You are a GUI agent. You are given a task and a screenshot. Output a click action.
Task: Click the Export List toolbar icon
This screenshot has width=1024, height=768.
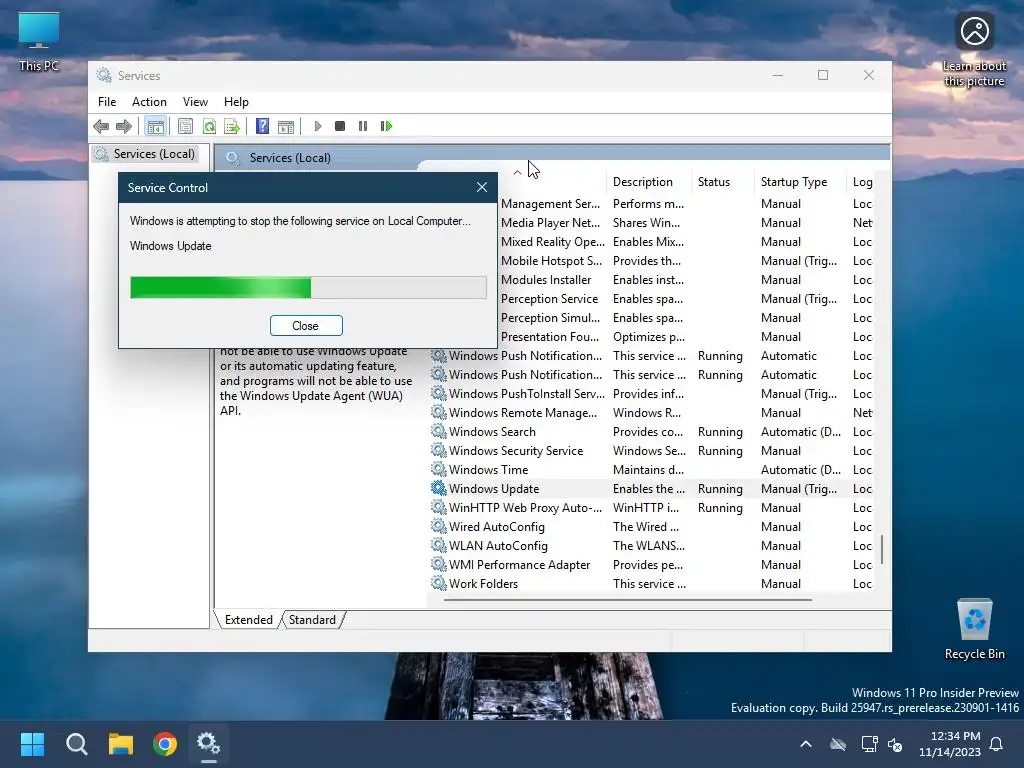tap(232, 126)
